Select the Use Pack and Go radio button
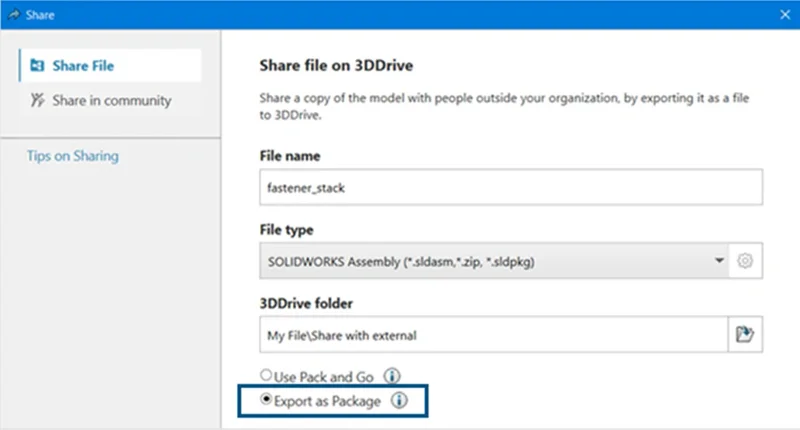Image resolution: width=800 pixels, height=430 pixels. [265, 377]
